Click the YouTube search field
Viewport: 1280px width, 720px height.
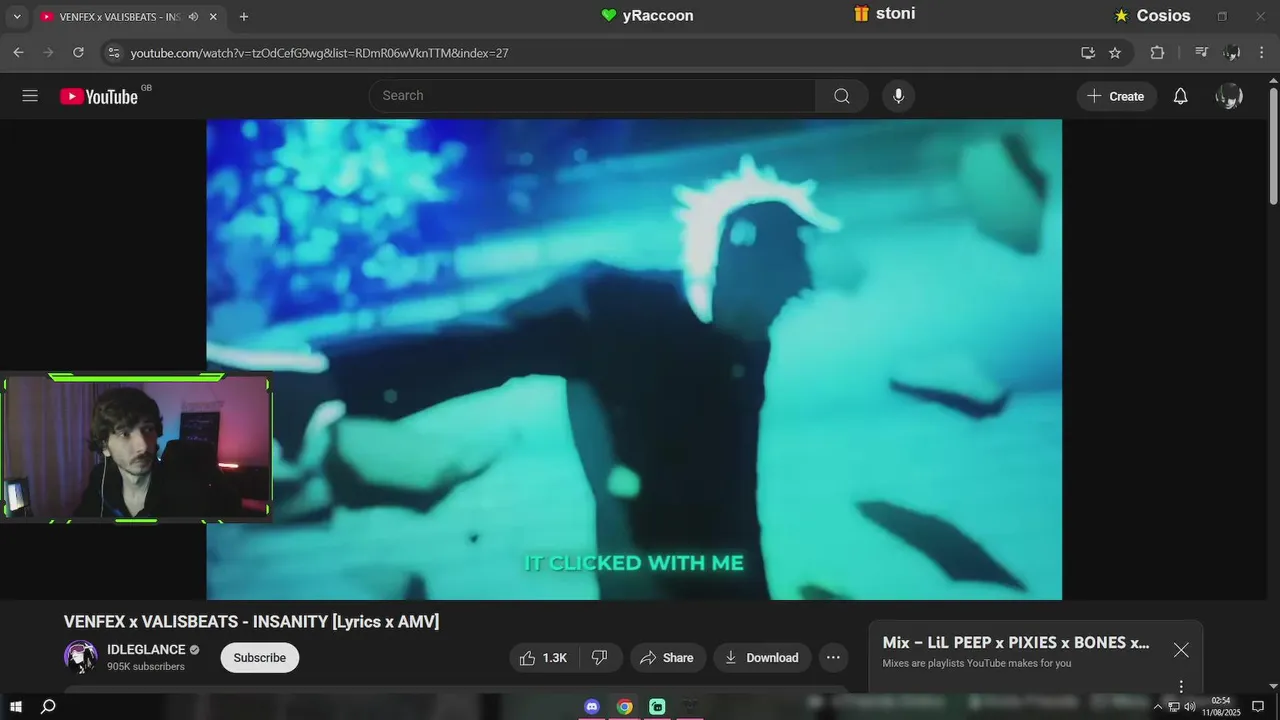(592, 96)
